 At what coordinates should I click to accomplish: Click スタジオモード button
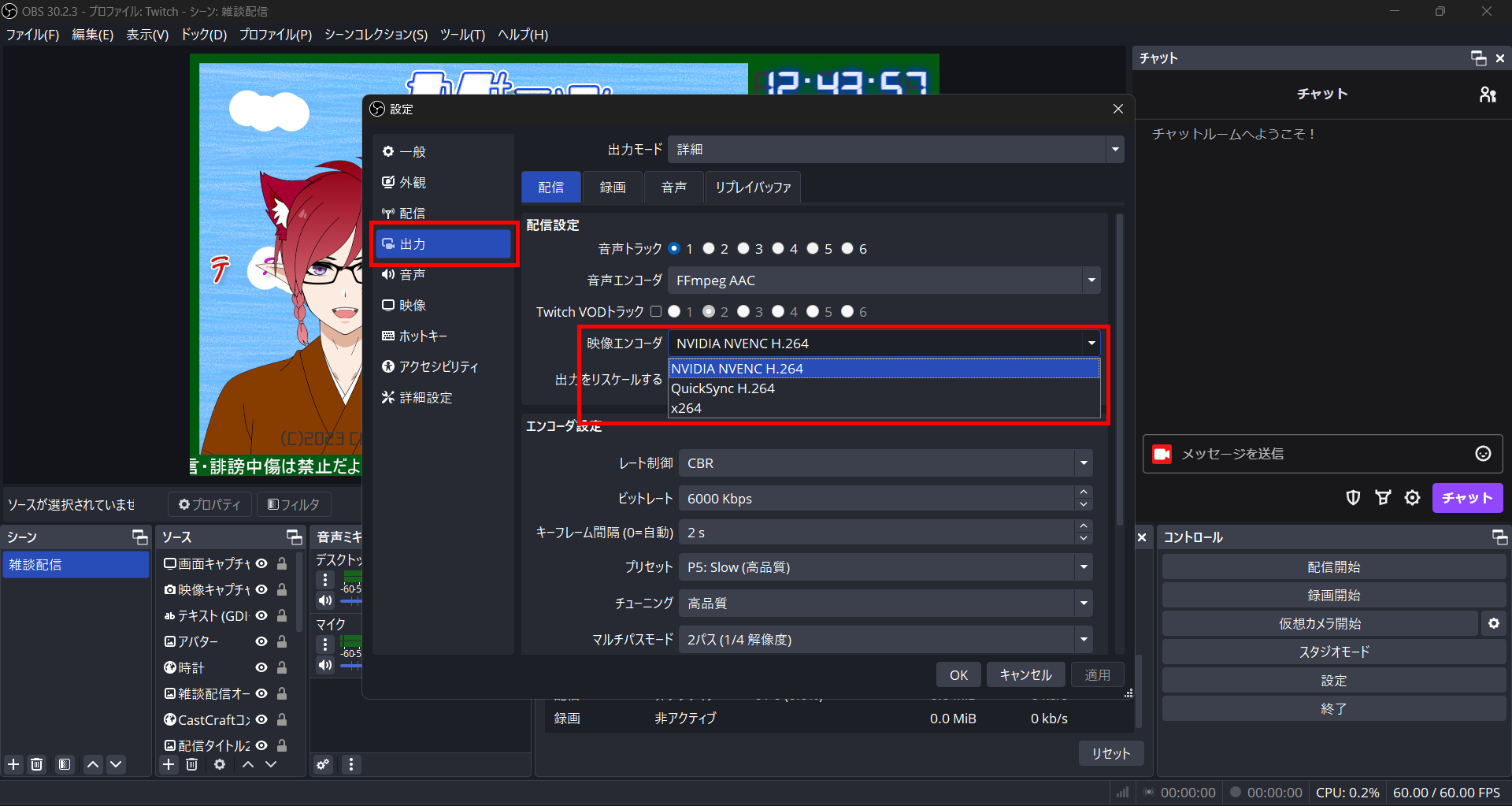[1333, 652]
